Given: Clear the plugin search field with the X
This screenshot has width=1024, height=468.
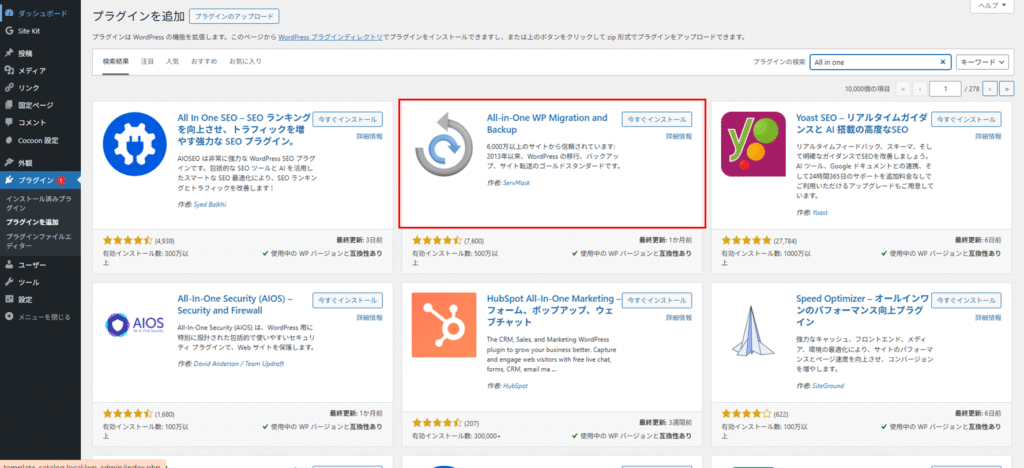Looking at the screenshot, I should point(942,62).
